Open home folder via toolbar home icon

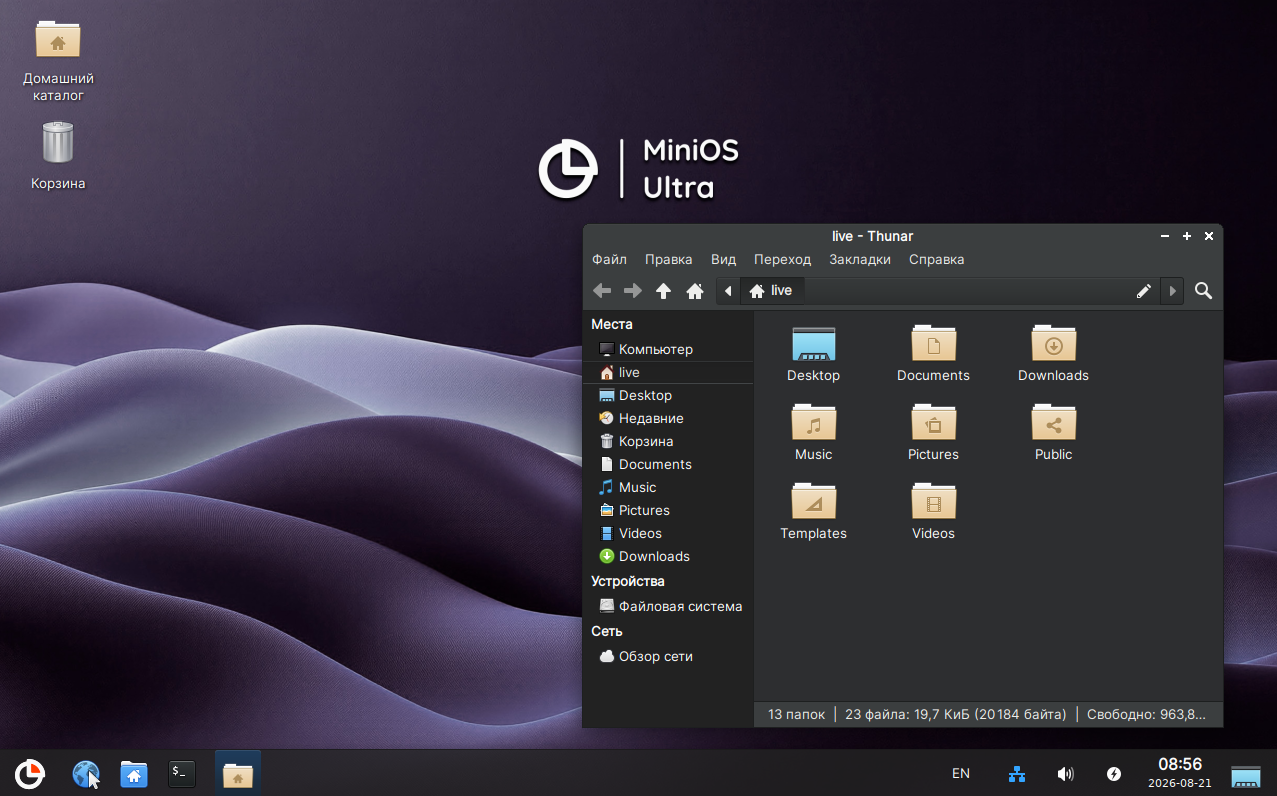coord(695,291)
